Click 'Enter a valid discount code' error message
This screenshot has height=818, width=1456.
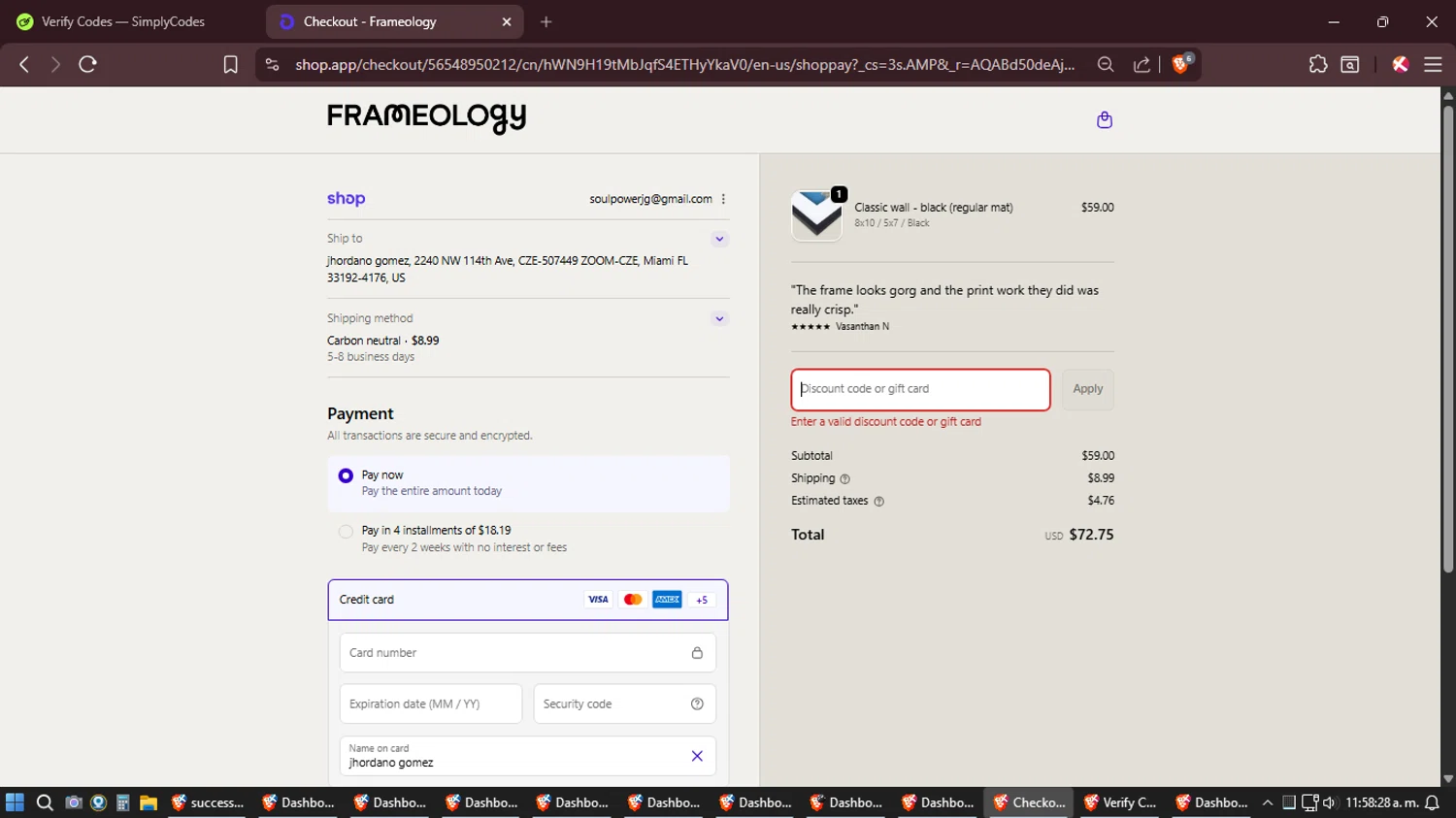886,422
